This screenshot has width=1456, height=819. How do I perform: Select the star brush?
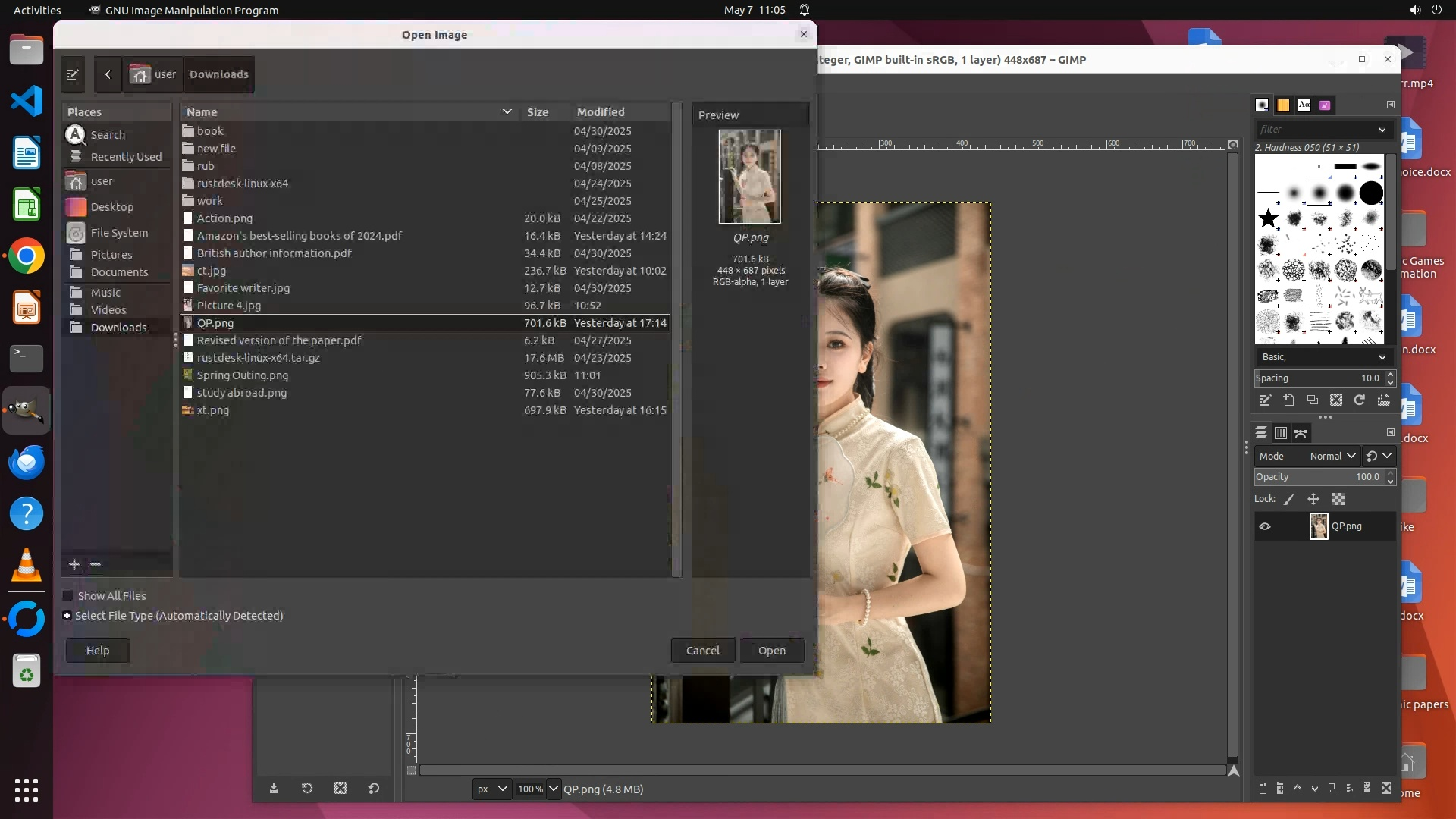[x=1268, y=219]
